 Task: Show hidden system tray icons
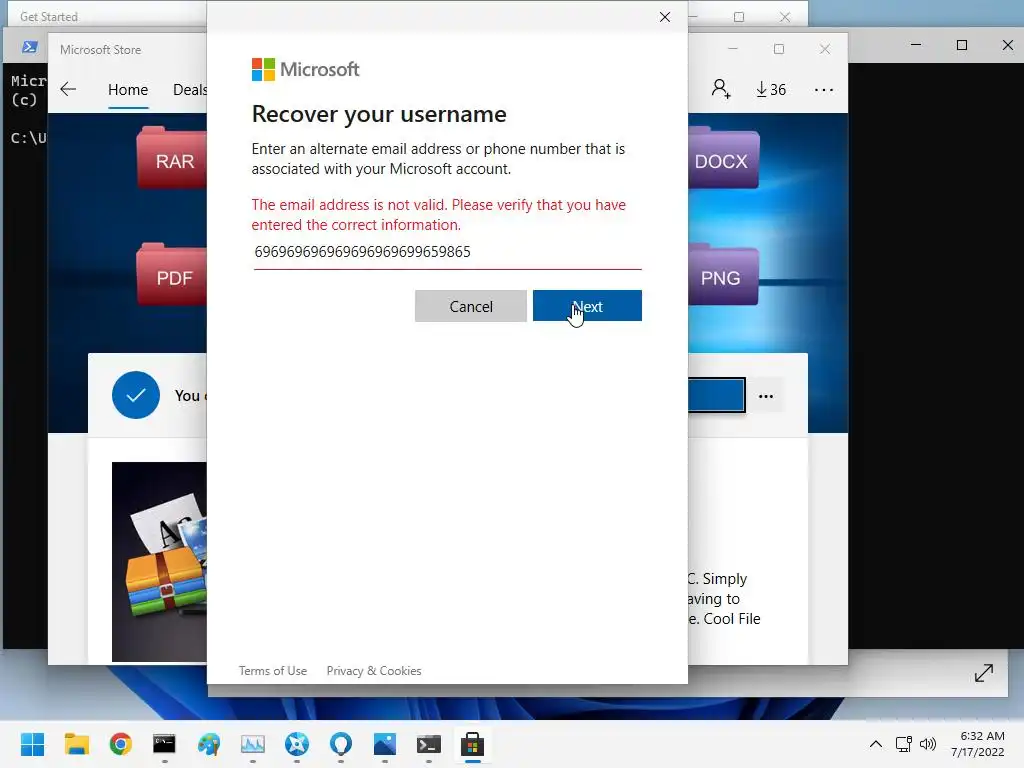tap(876, 744)
